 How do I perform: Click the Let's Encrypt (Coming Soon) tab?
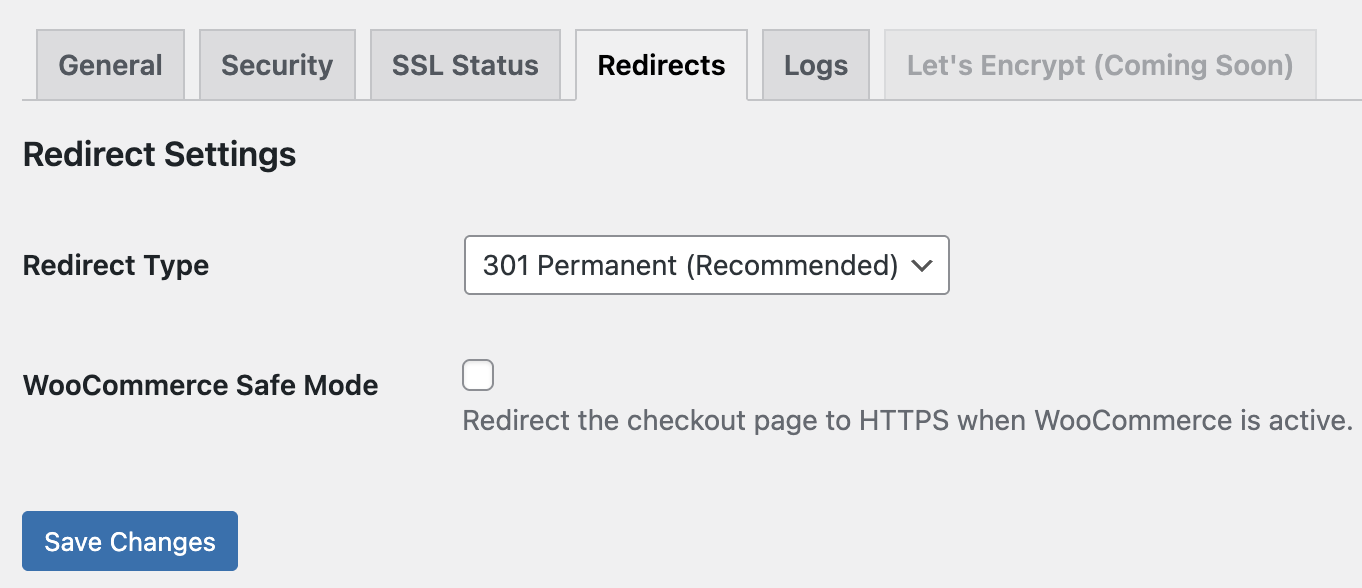(x=1098, y=64)
